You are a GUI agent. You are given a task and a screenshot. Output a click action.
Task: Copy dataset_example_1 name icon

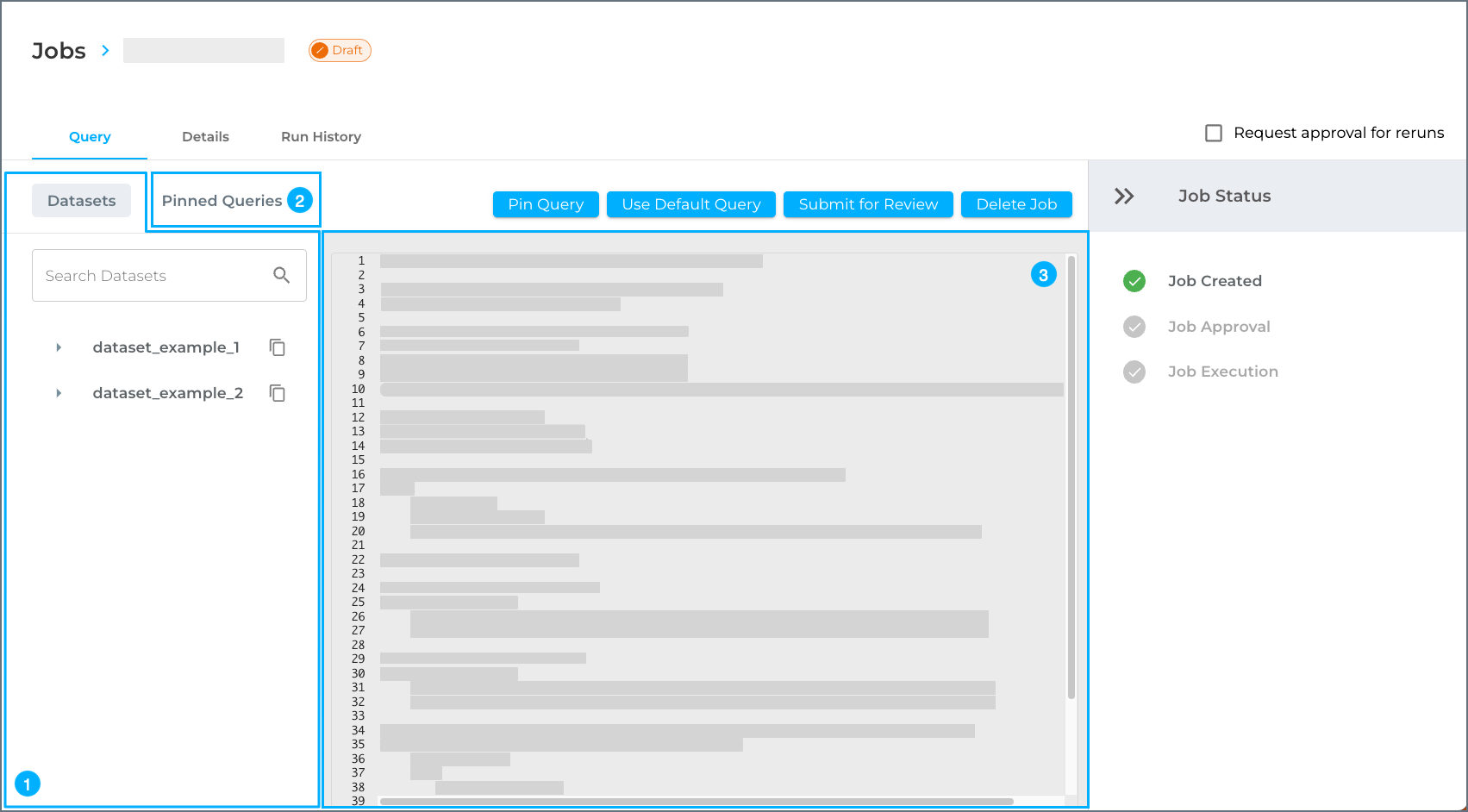(x=277, y=347)
